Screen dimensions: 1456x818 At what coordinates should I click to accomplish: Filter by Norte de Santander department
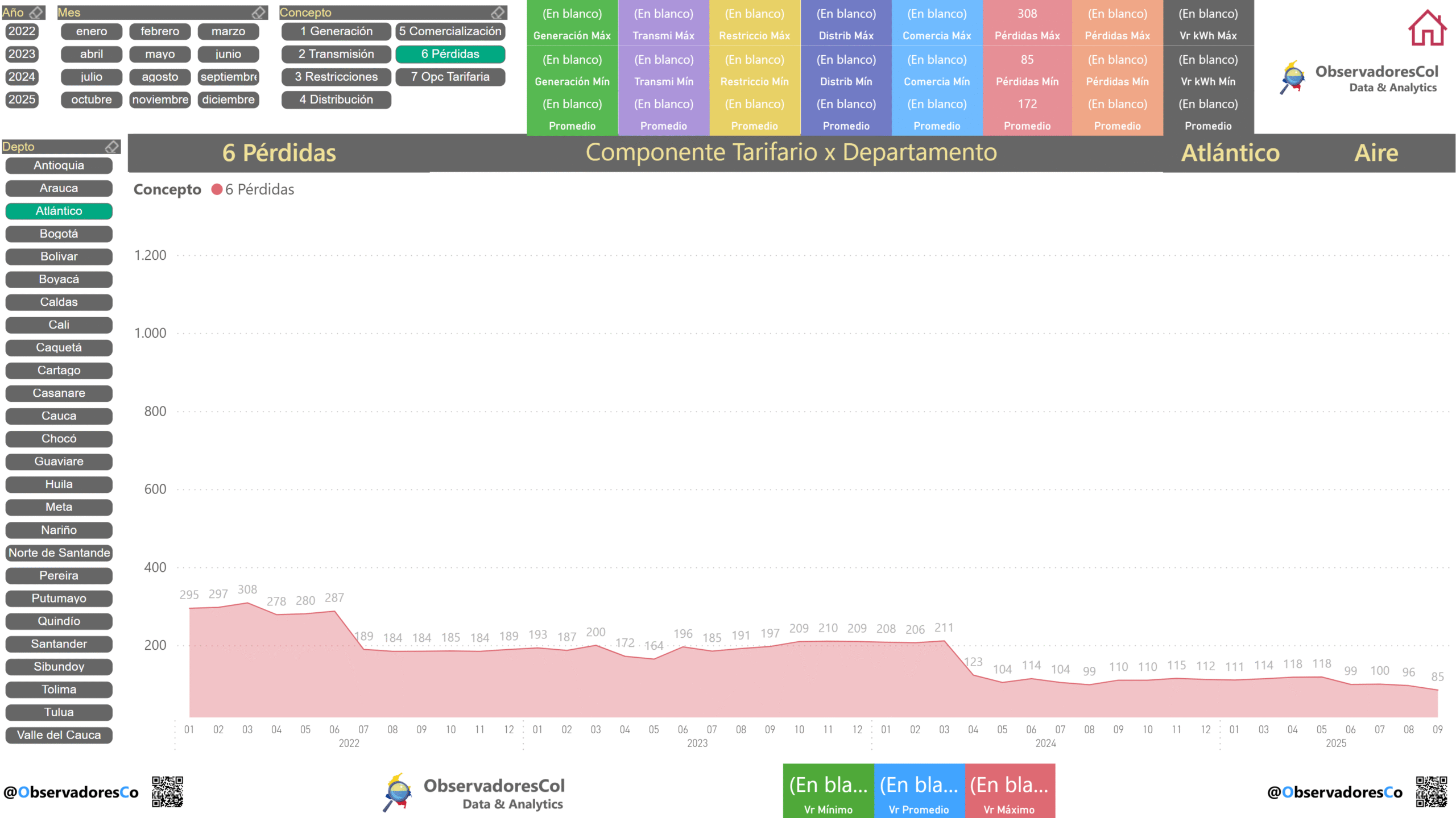coord(59,553)
